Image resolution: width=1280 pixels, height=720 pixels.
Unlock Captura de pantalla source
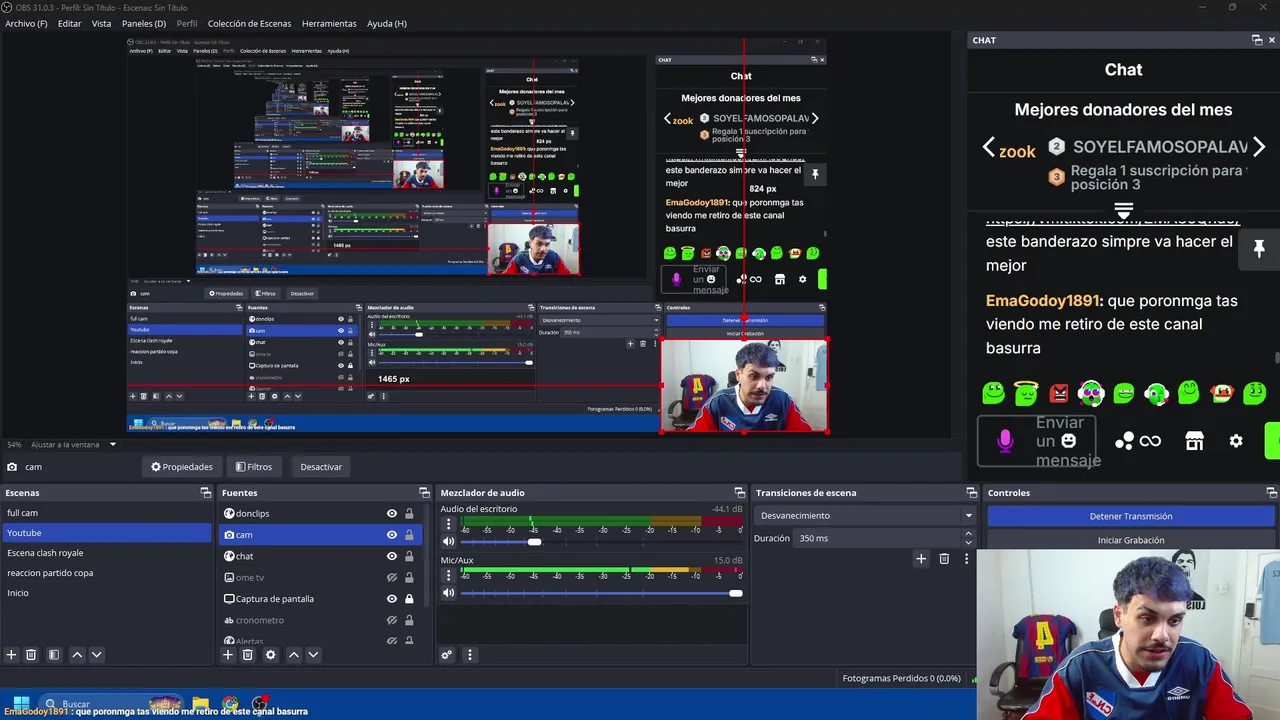(409, 599)
